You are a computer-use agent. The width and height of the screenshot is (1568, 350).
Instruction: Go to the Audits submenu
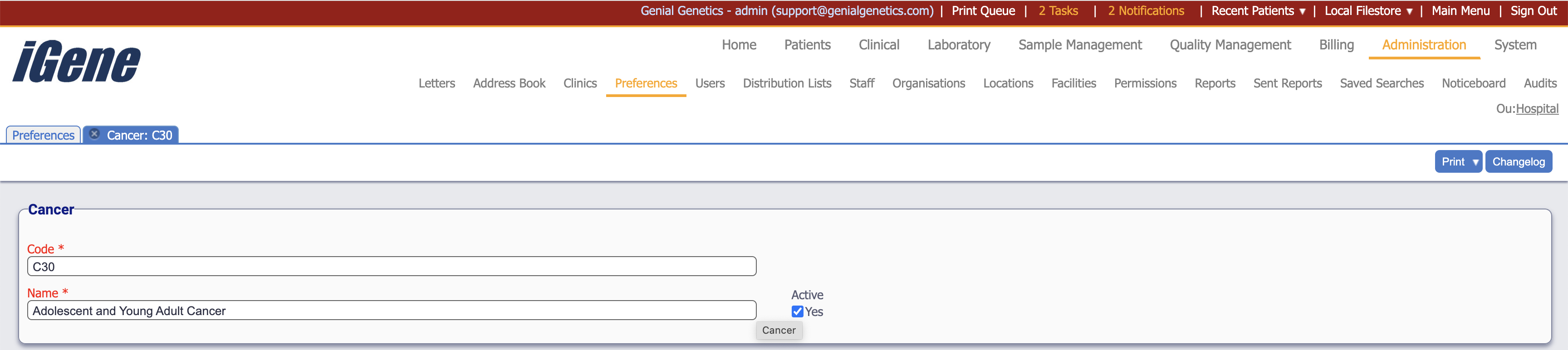[1539, 83]
